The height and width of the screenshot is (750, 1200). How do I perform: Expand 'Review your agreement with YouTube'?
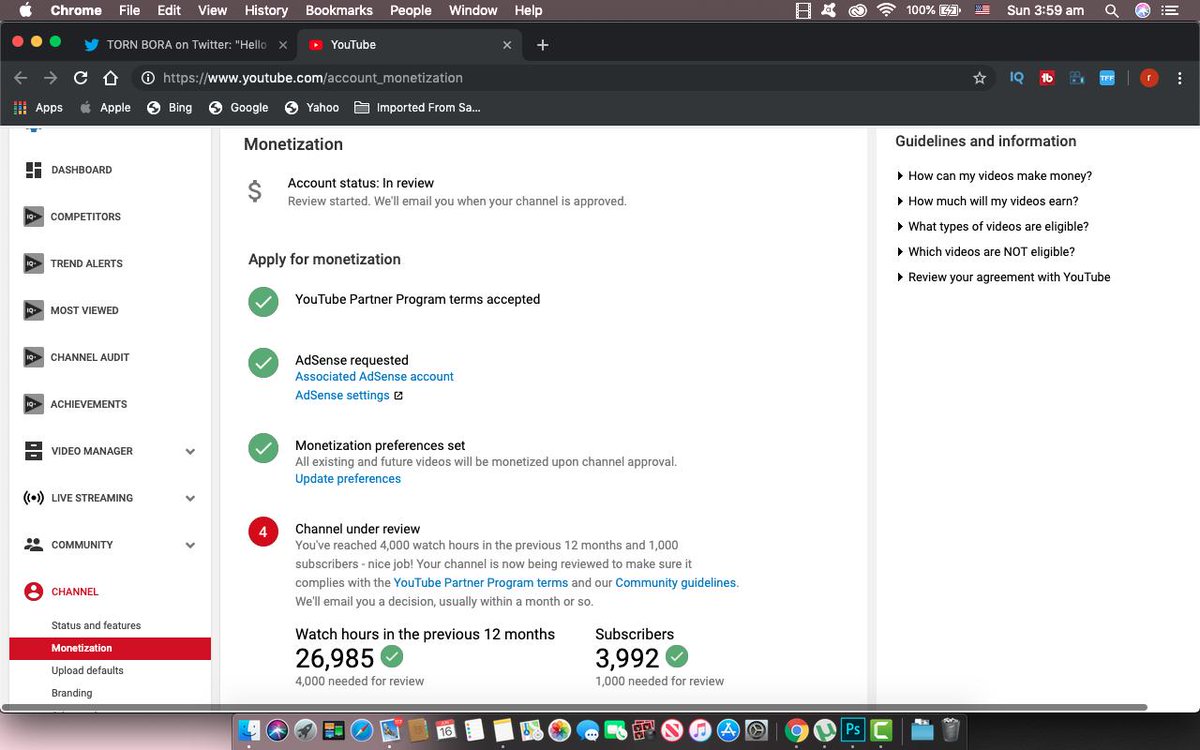pyautogui.click(x=1004, y=277)
